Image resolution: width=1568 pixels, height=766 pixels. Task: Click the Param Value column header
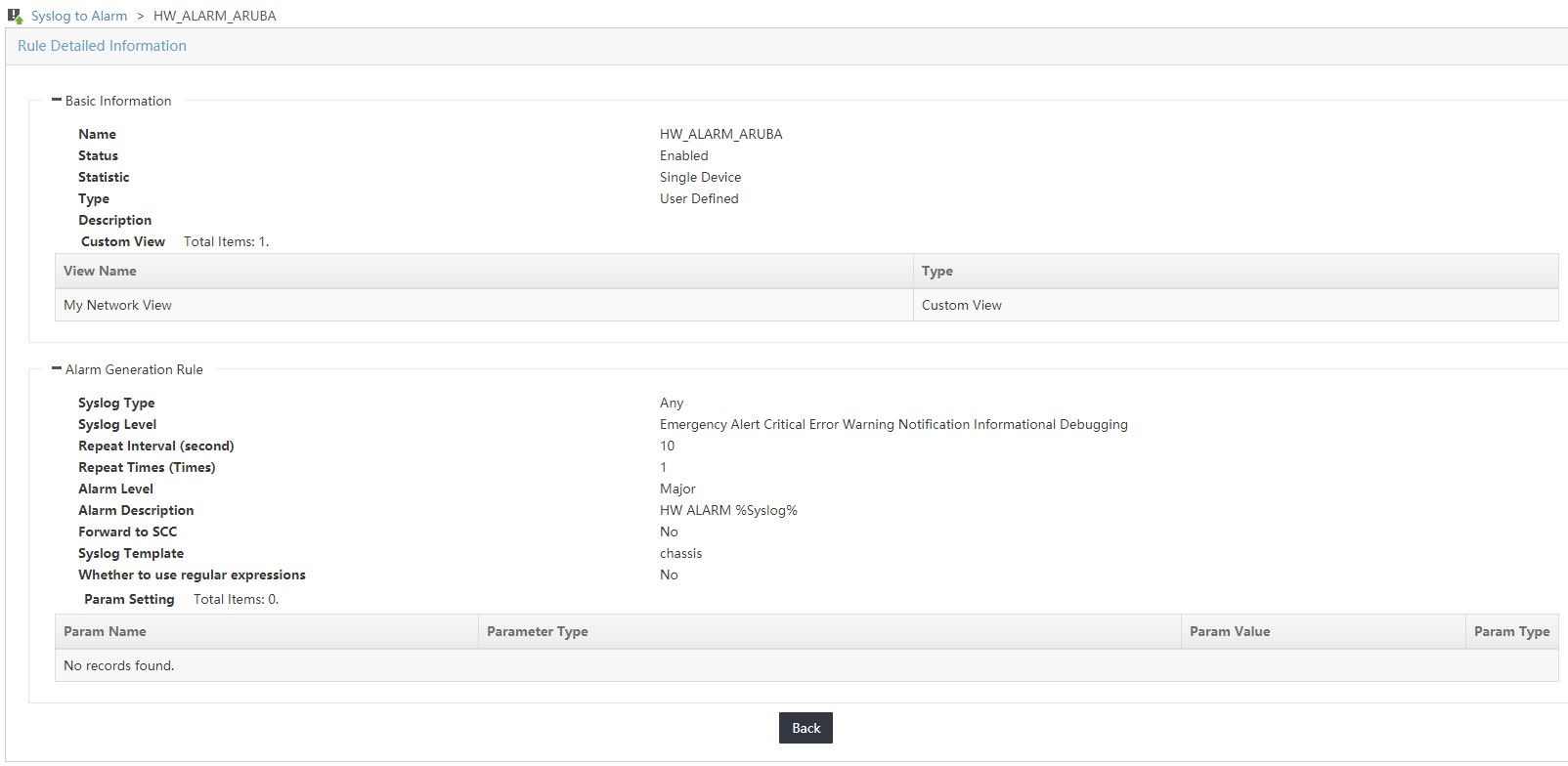click(x=1229, y=631)
